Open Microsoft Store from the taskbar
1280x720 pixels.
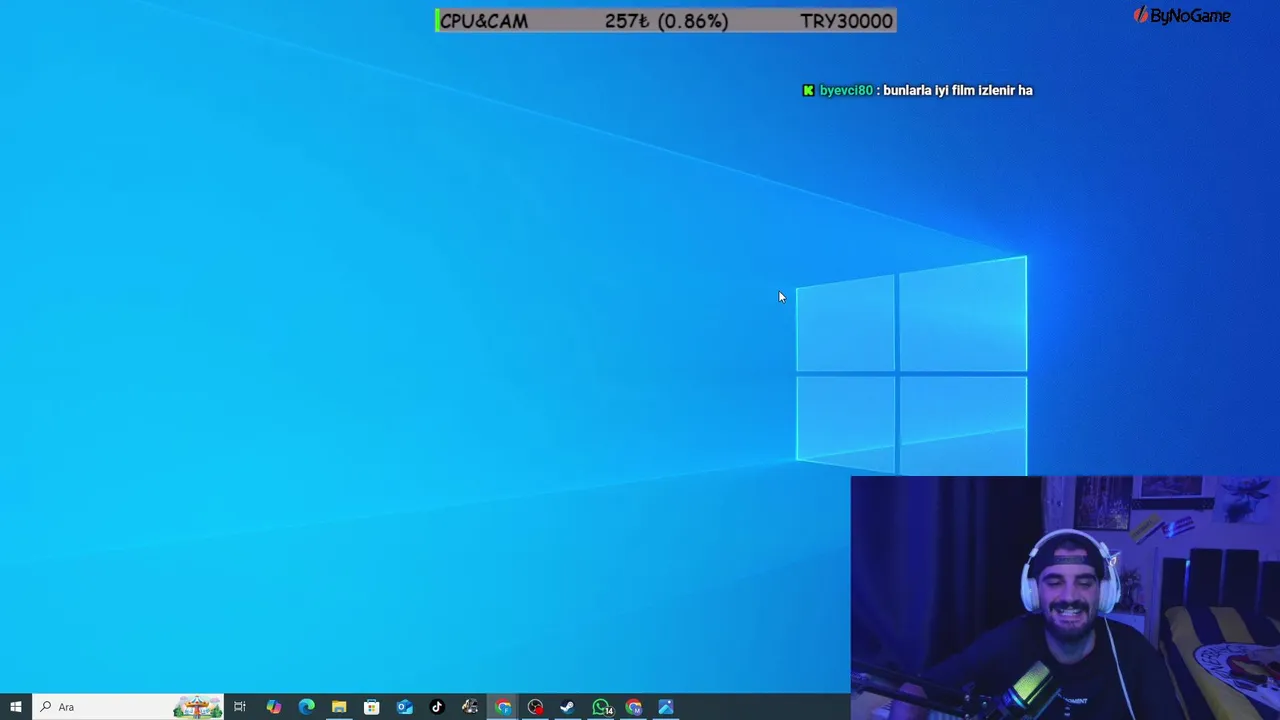[x=372, y=707]
